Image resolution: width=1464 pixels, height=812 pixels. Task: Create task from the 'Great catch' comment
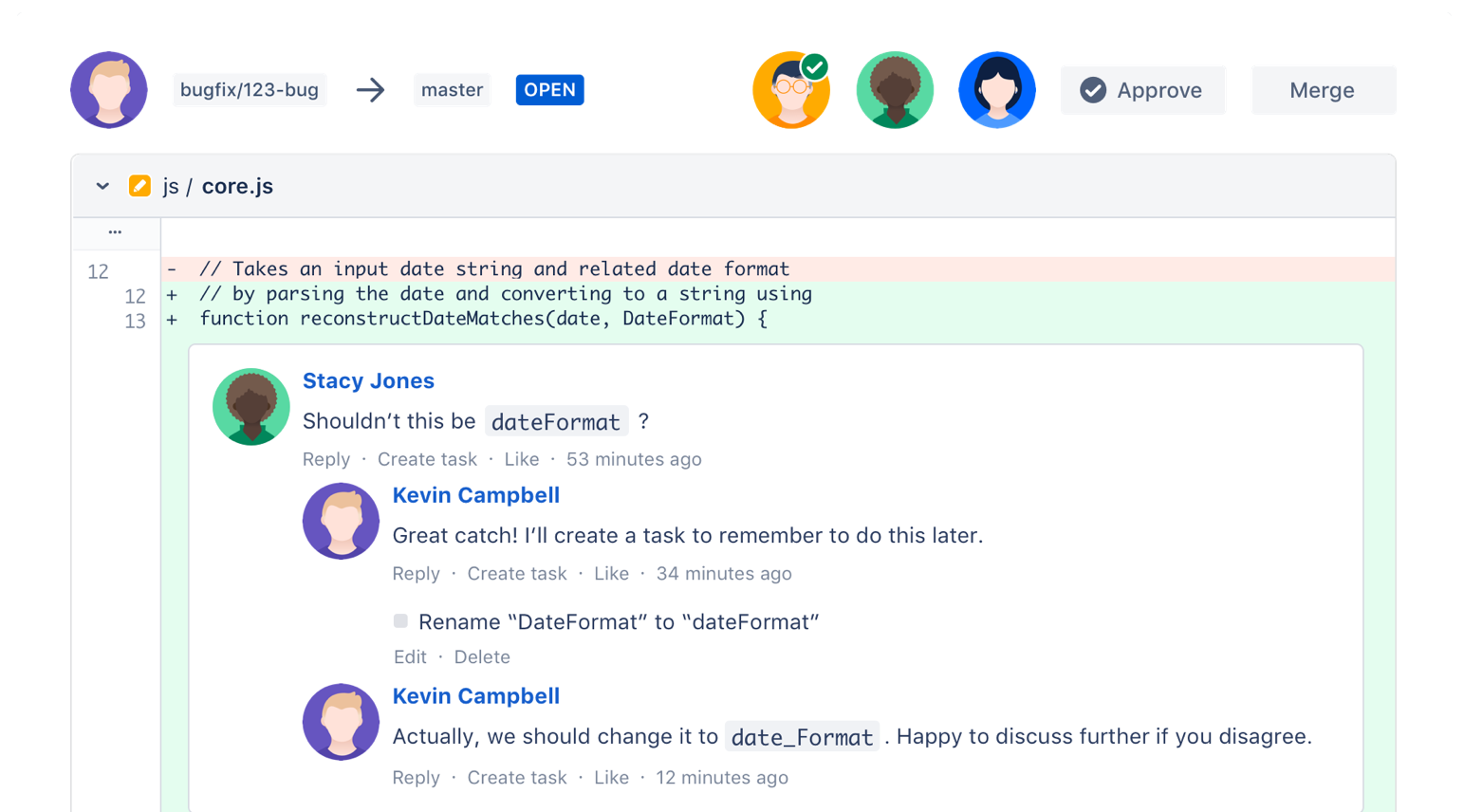click(517, 574)
